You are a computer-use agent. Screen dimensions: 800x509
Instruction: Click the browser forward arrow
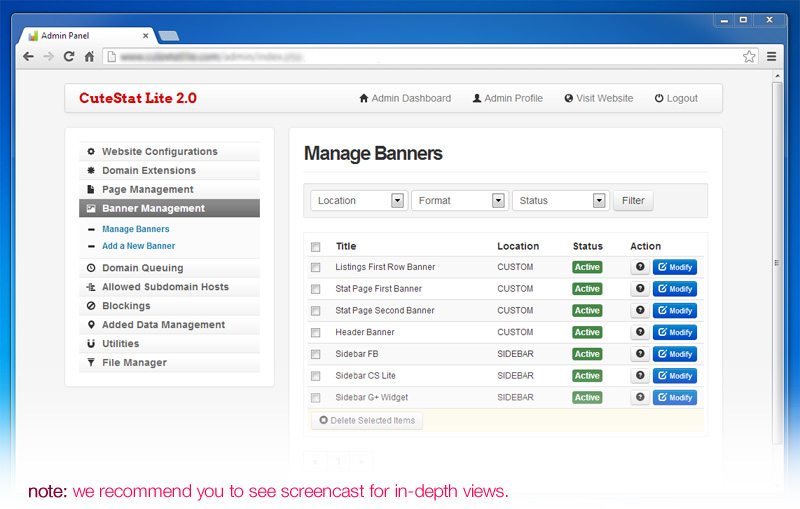tap(48, 57)
